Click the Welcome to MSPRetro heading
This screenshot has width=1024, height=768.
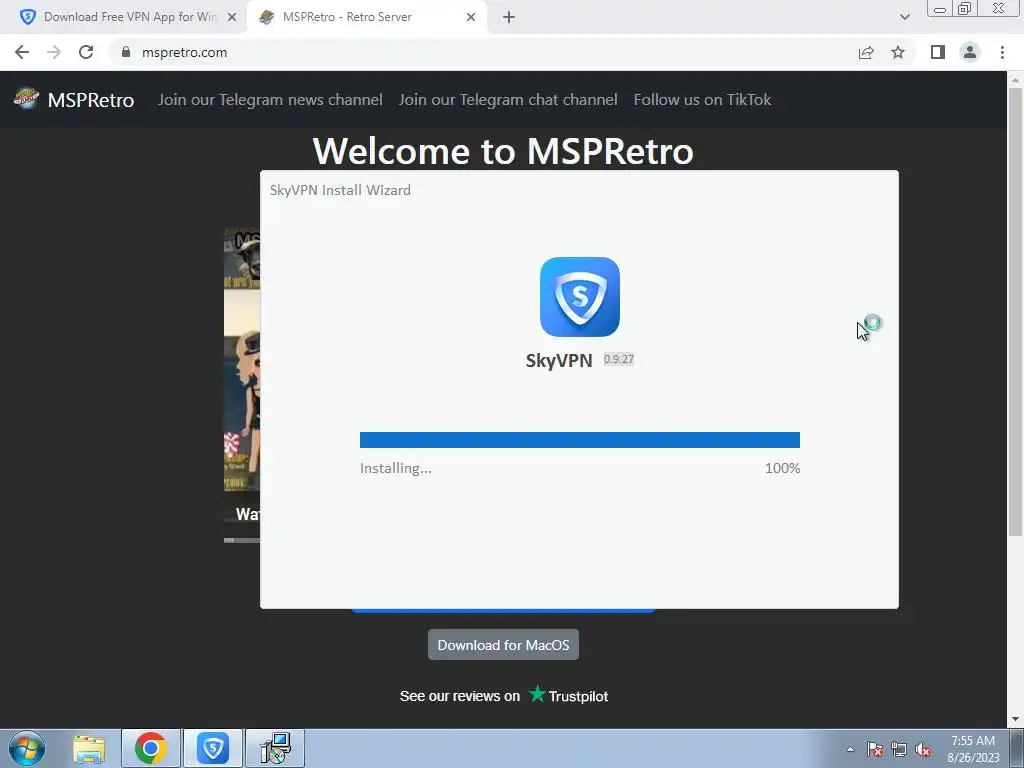pyautogui.click(x=503, y=150)
